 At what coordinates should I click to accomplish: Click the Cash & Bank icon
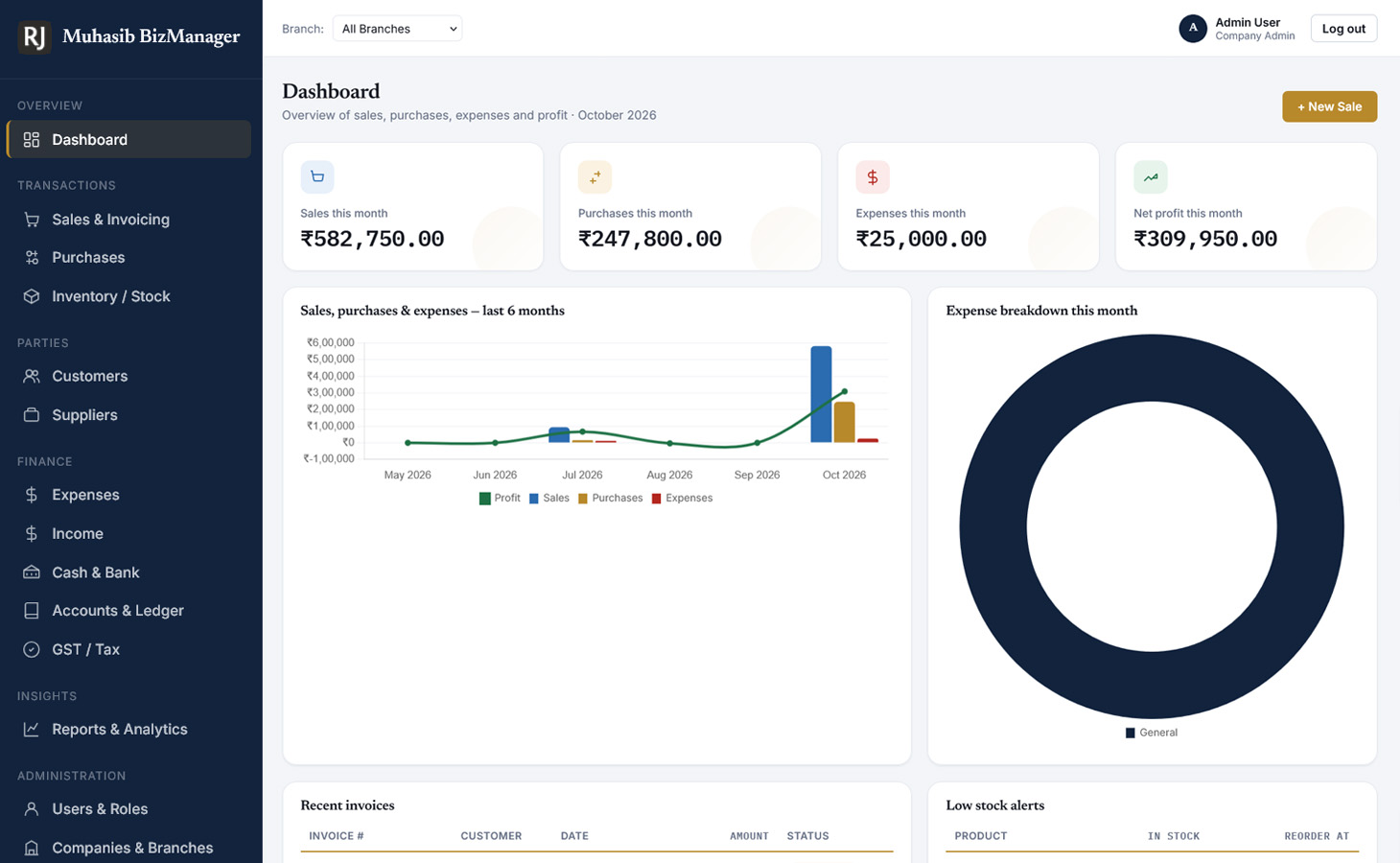(x=32, y=572)
